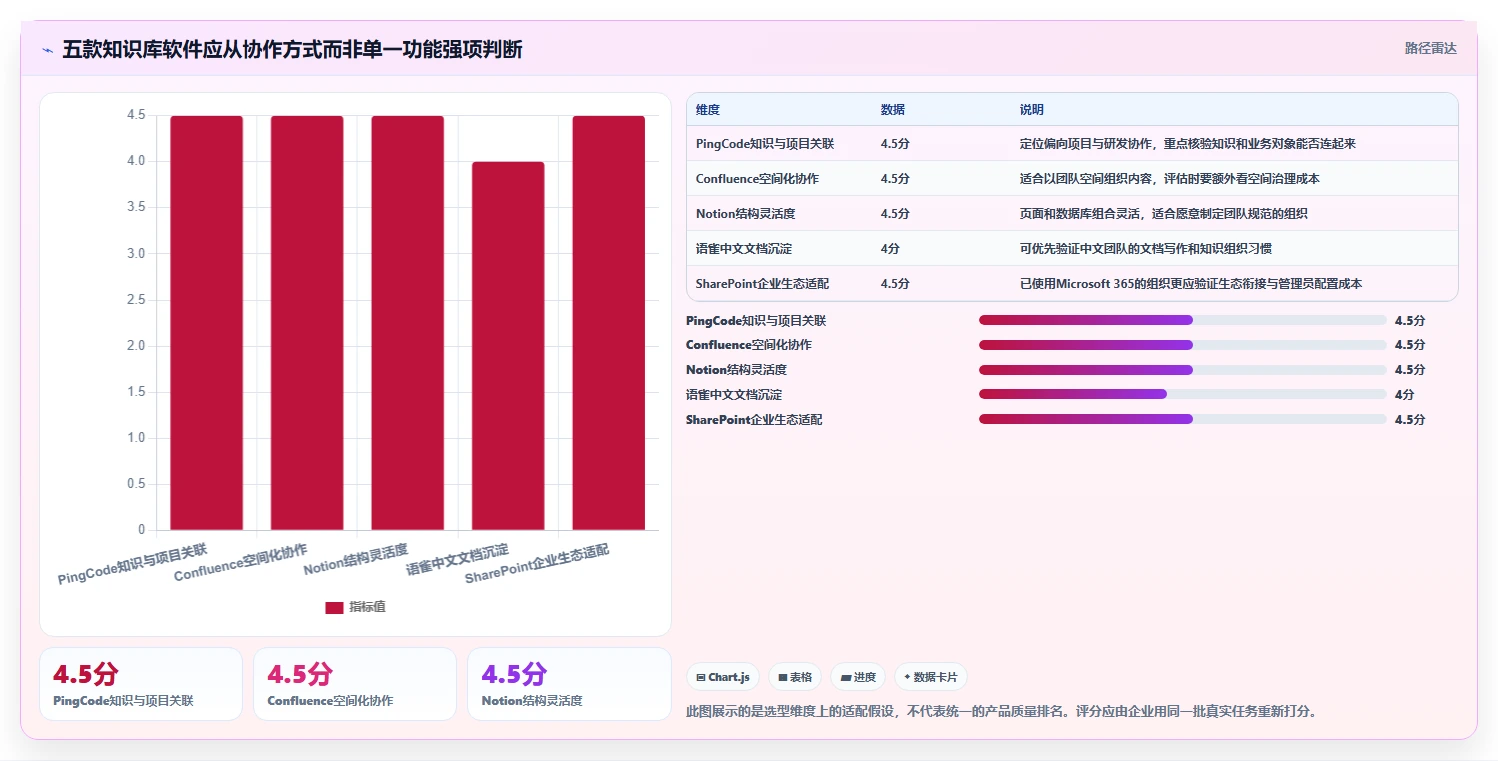Click the 4分 value in table

(890, 249)
